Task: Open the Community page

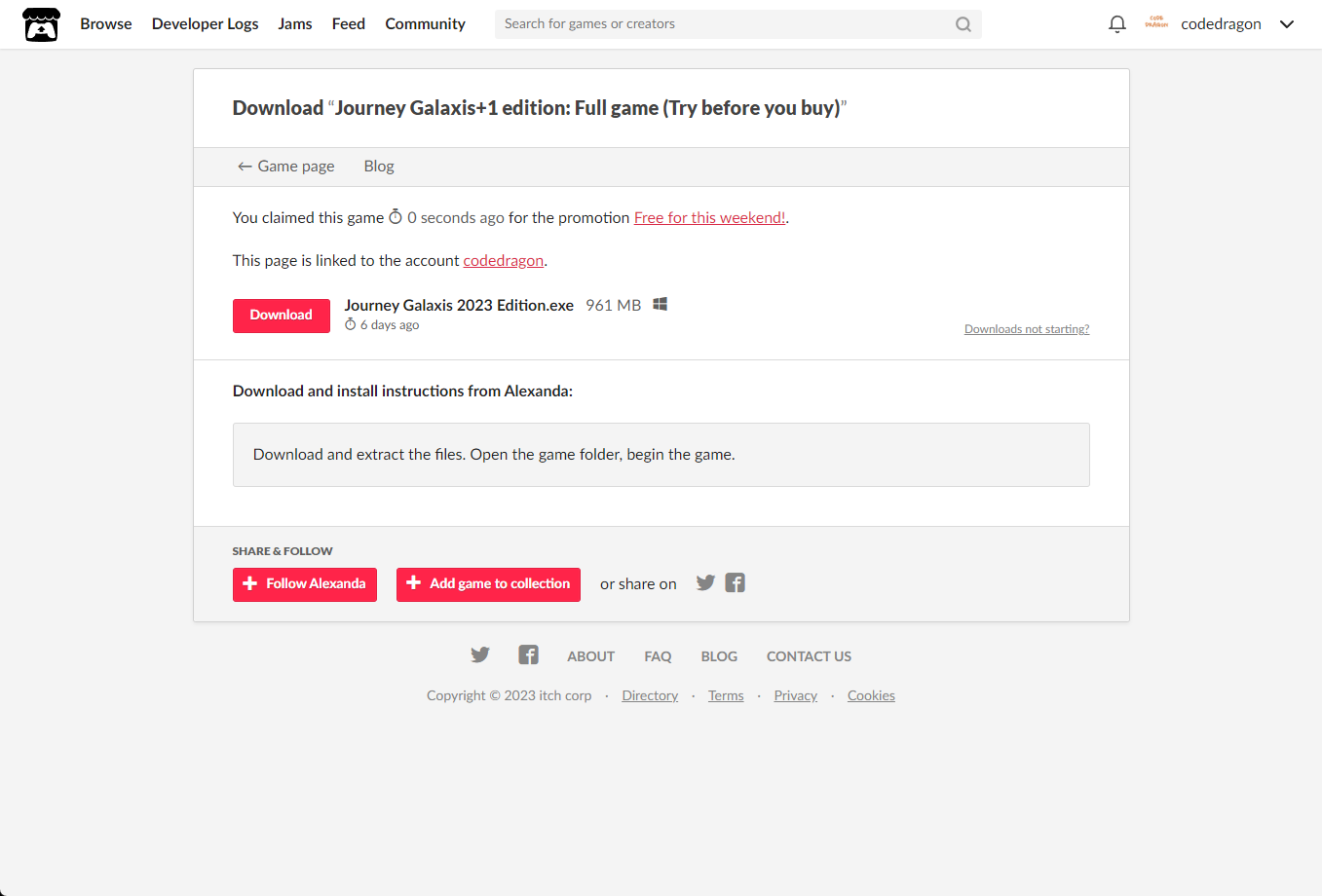Action: point(426,24)
